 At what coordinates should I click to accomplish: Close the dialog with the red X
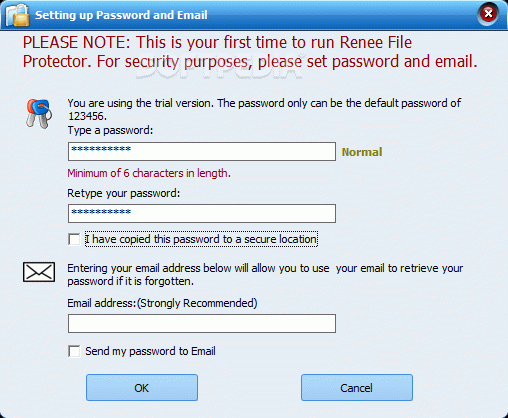pyautogui.click(x=488, y=14)
